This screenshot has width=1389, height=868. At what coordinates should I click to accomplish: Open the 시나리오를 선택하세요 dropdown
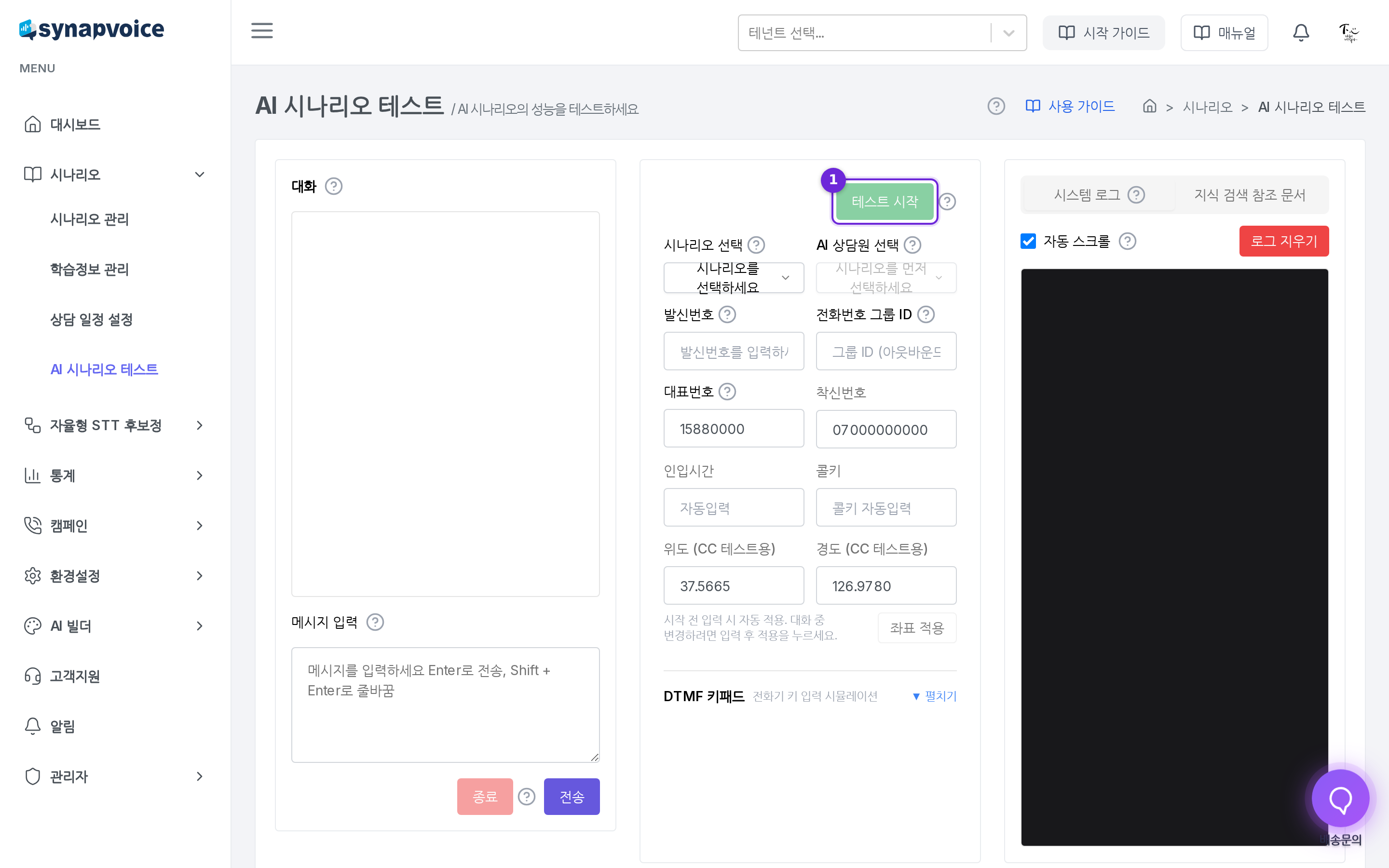(734, 278)
